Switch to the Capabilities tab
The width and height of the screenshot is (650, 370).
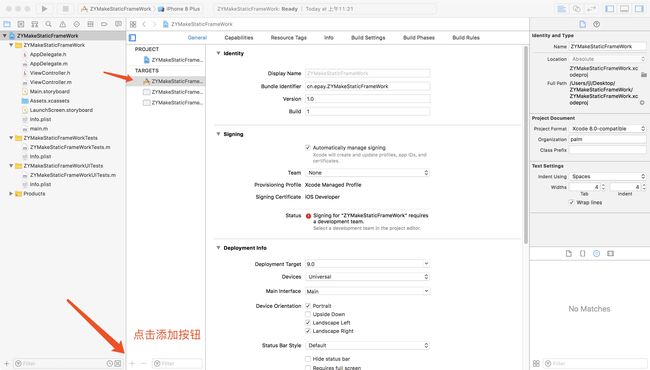pyautogui.click(x=239, y=38)
